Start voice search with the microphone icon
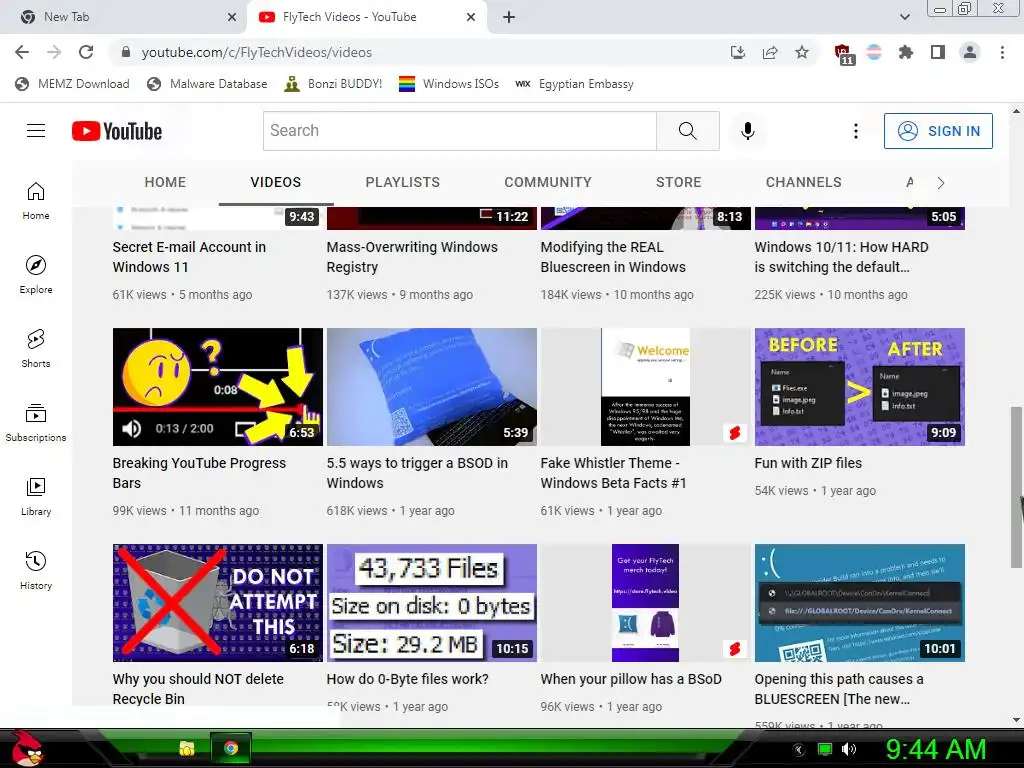 (748, 131)
